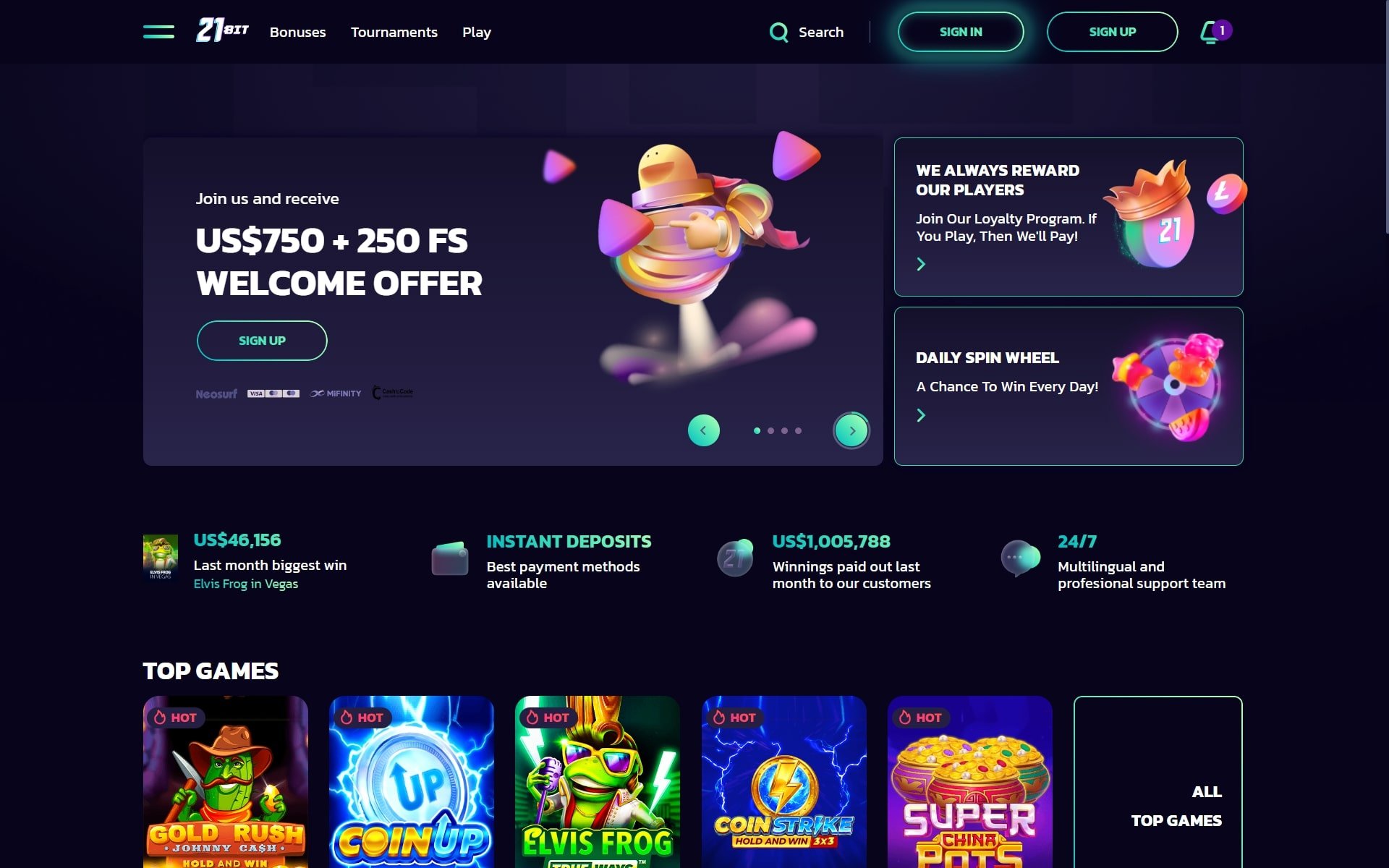Click the search magnifier icon
The image size is (1389, 868).
click(778, 32)
